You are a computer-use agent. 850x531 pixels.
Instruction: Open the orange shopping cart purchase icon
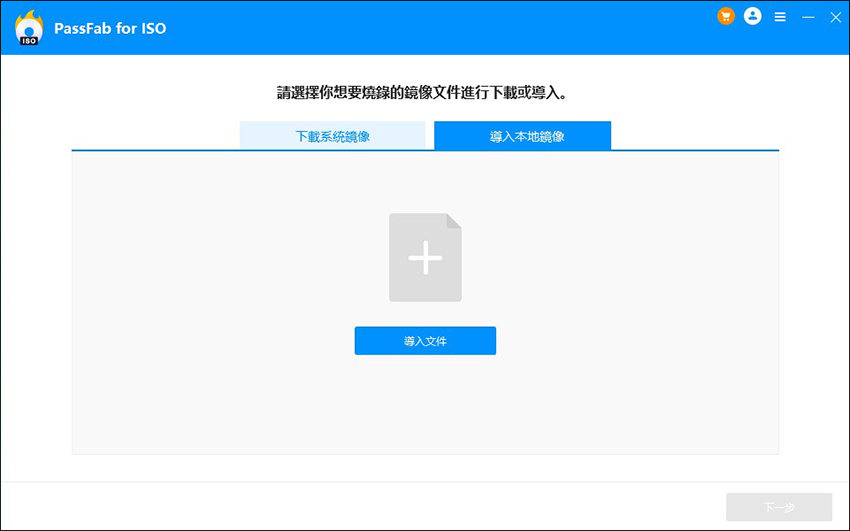tap(726, 16)
